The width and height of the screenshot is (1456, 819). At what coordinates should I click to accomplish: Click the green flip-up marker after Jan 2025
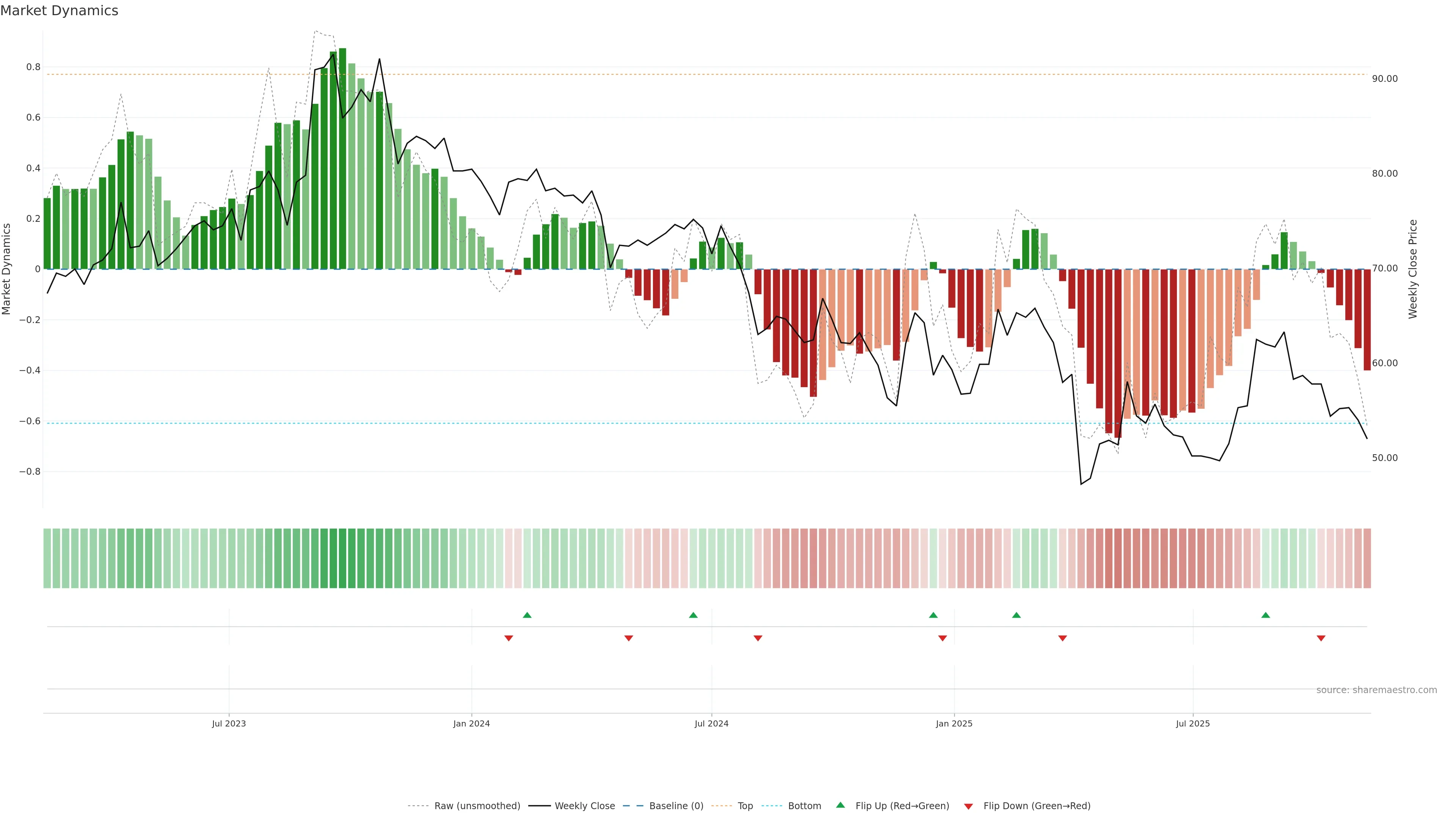(x=1016, y=615)
